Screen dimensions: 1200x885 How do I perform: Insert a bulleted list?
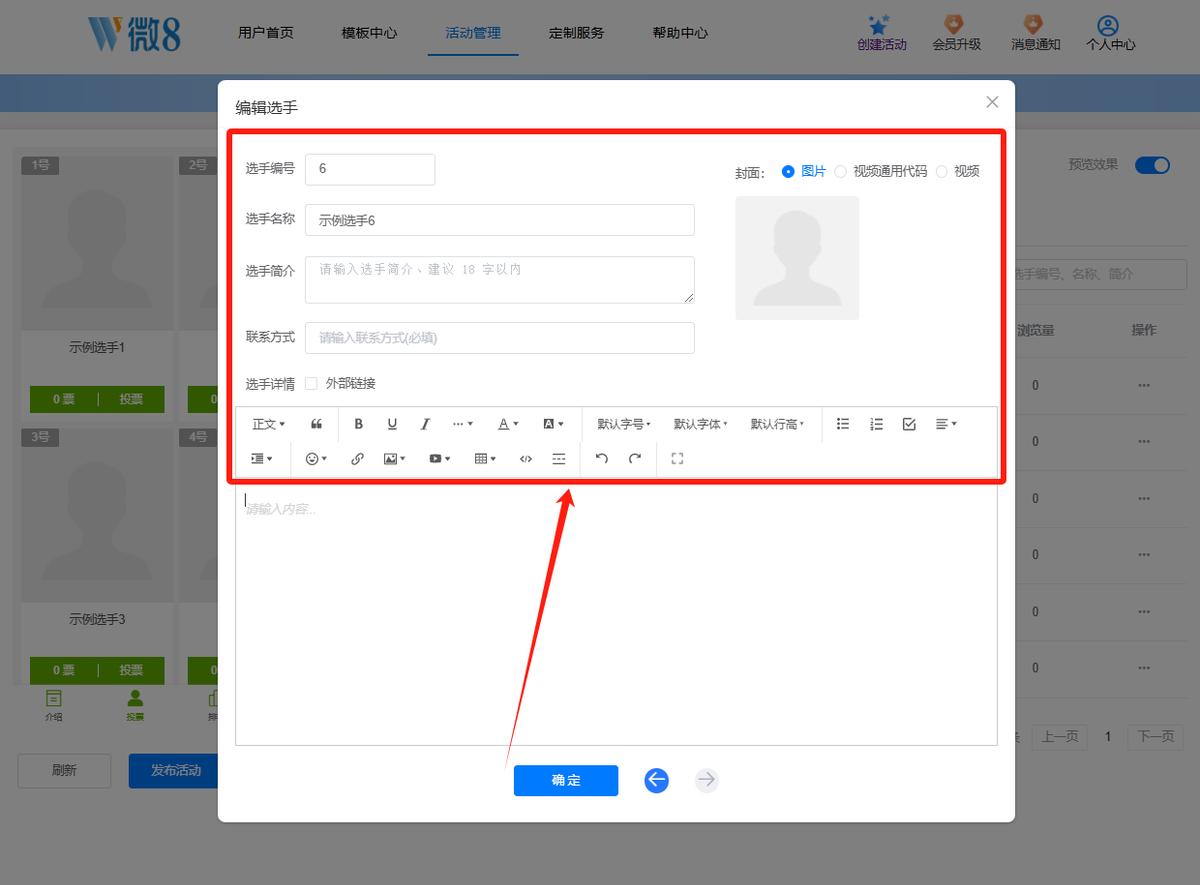pos(843,424)
